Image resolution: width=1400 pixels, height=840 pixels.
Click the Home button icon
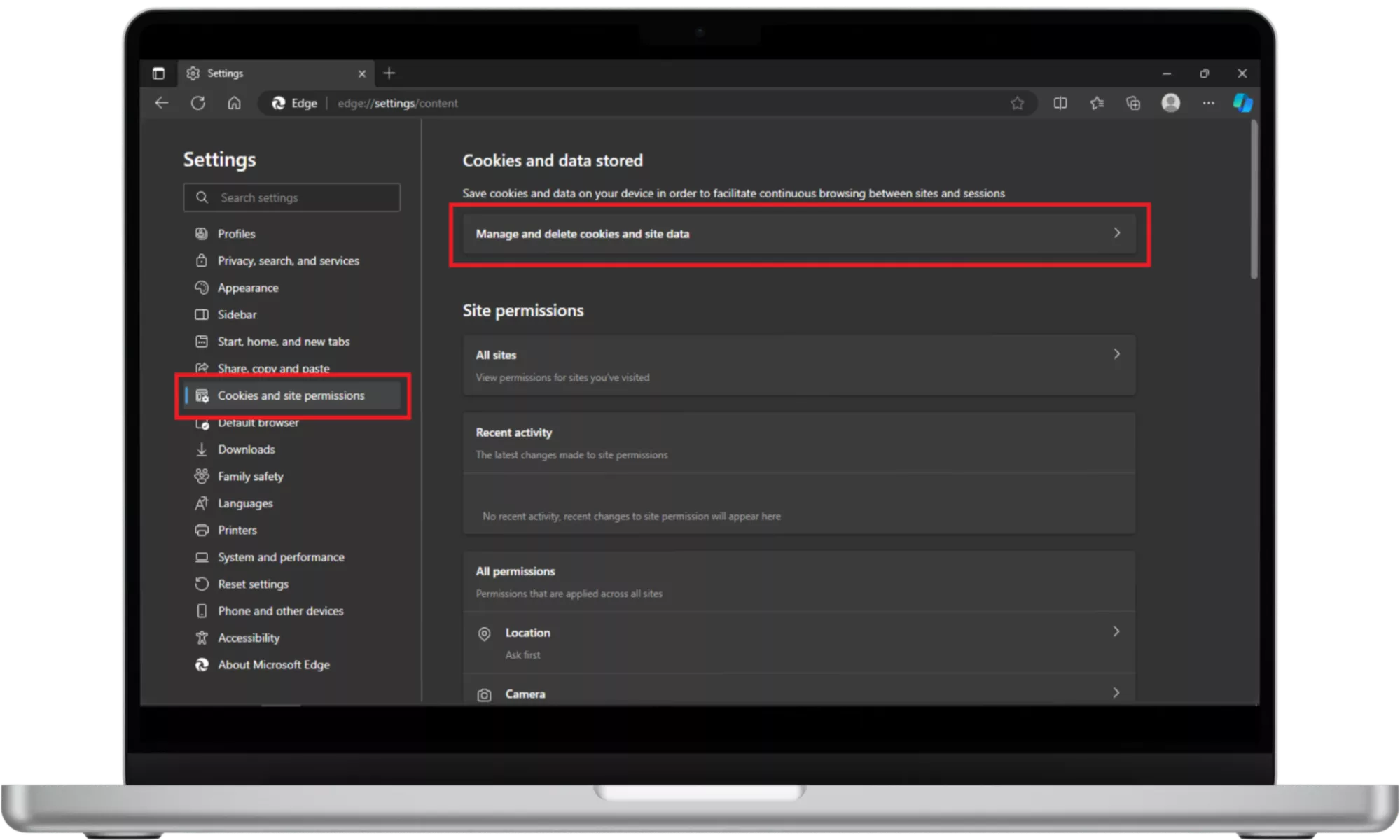(x=234, y=103)
